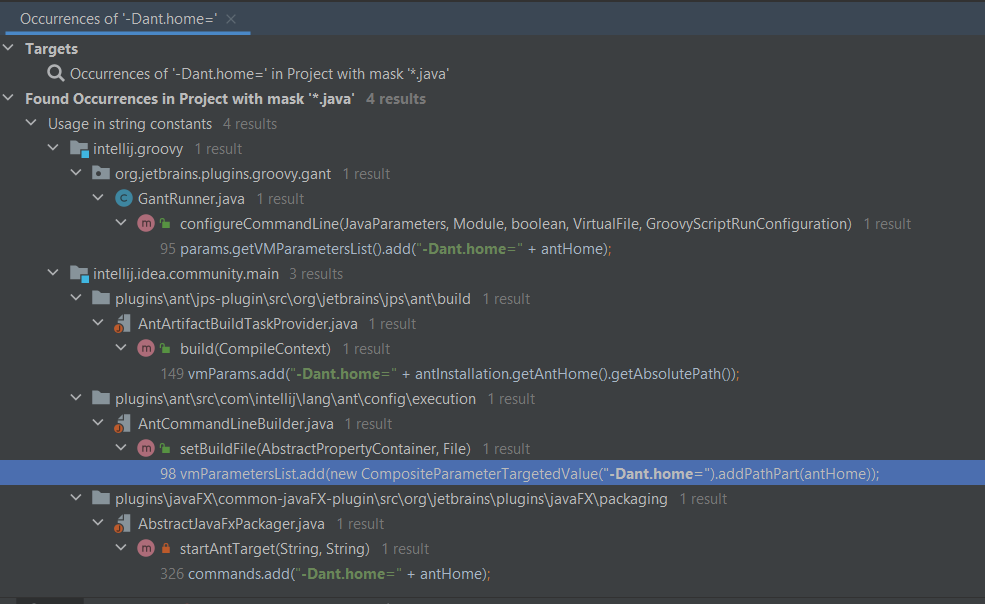Click the AntCommandLineBuilder.java file icon

(122, 424)
